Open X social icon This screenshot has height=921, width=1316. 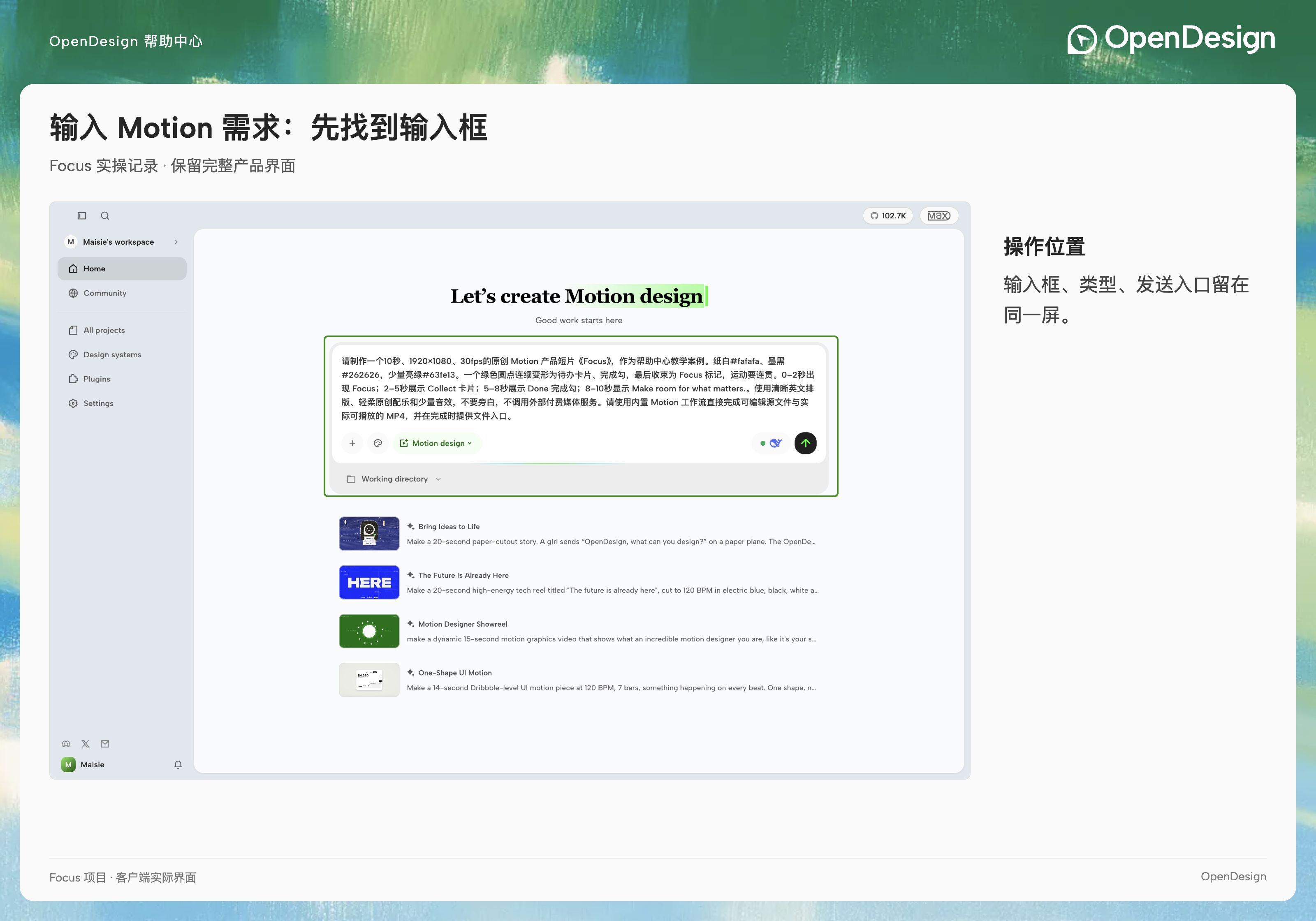(86, 744)
